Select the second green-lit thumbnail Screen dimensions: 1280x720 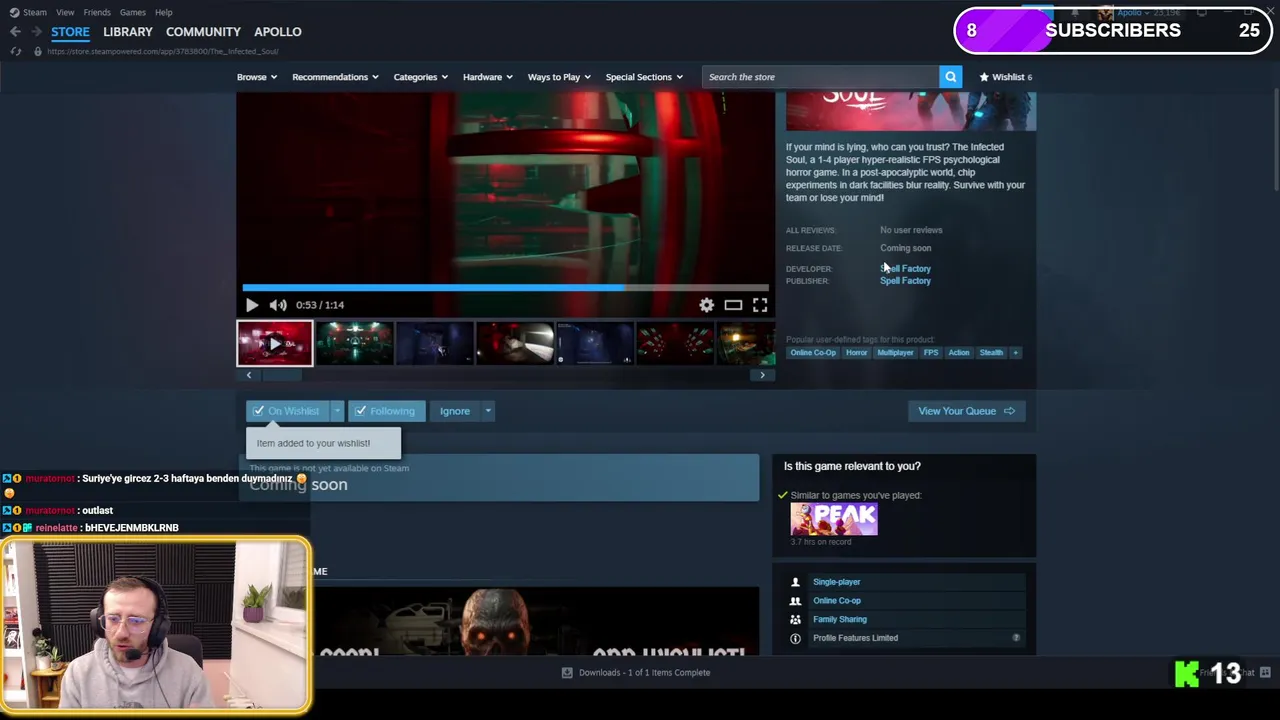pos(355,344)
